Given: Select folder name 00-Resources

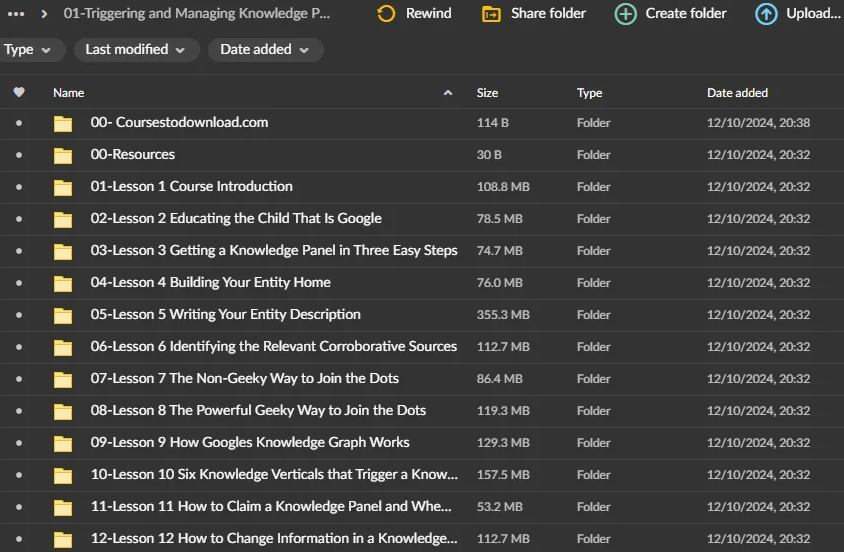Looking at the screenshot, I should pyautogui.click(x=132, y=154).
